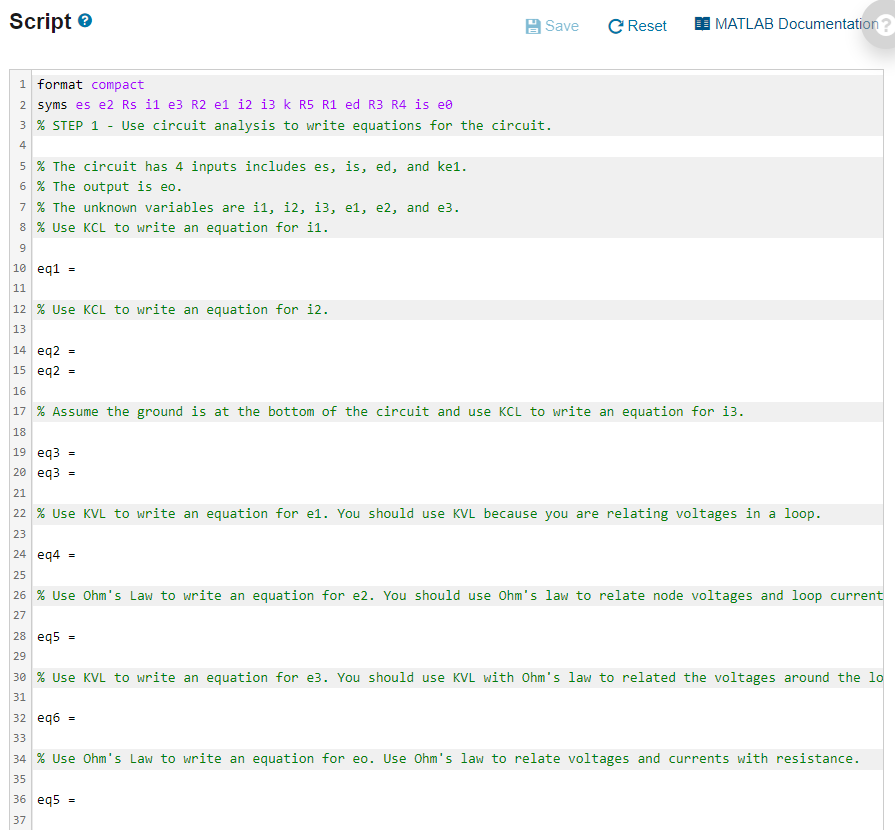Click the comment 'The unknown variables are i1, i2, i3'
Image resolution: width=895 pixels, height=830 pixels.
[248, 207]
